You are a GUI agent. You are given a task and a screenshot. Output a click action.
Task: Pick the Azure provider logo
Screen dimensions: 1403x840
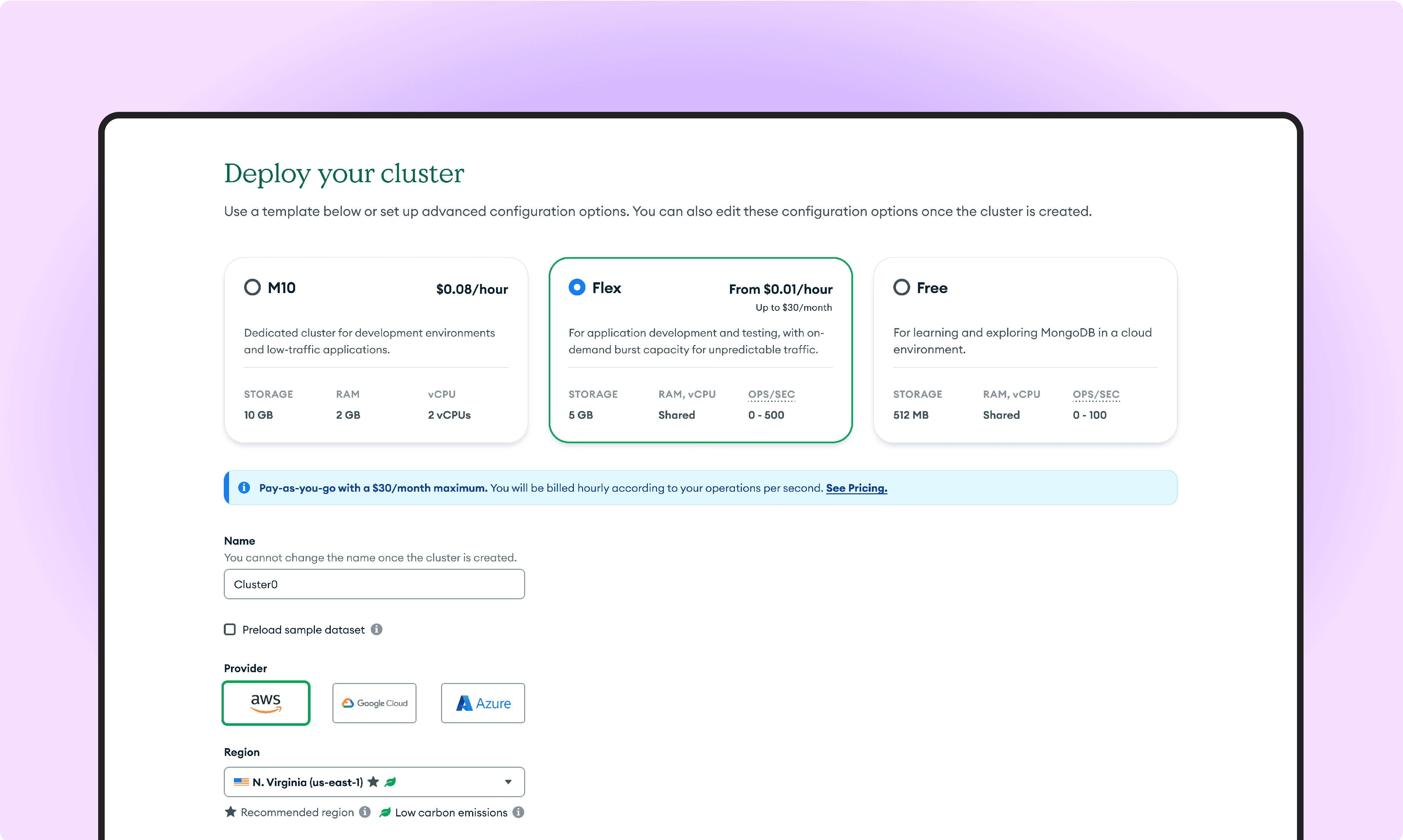(483, 702)
